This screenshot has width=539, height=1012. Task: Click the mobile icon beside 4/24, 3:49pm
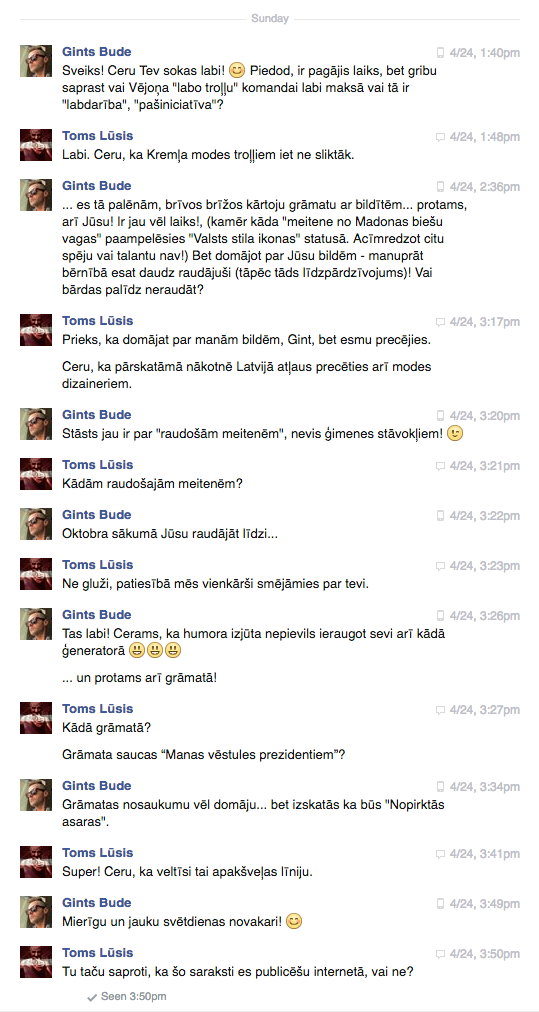coord(441,904)
